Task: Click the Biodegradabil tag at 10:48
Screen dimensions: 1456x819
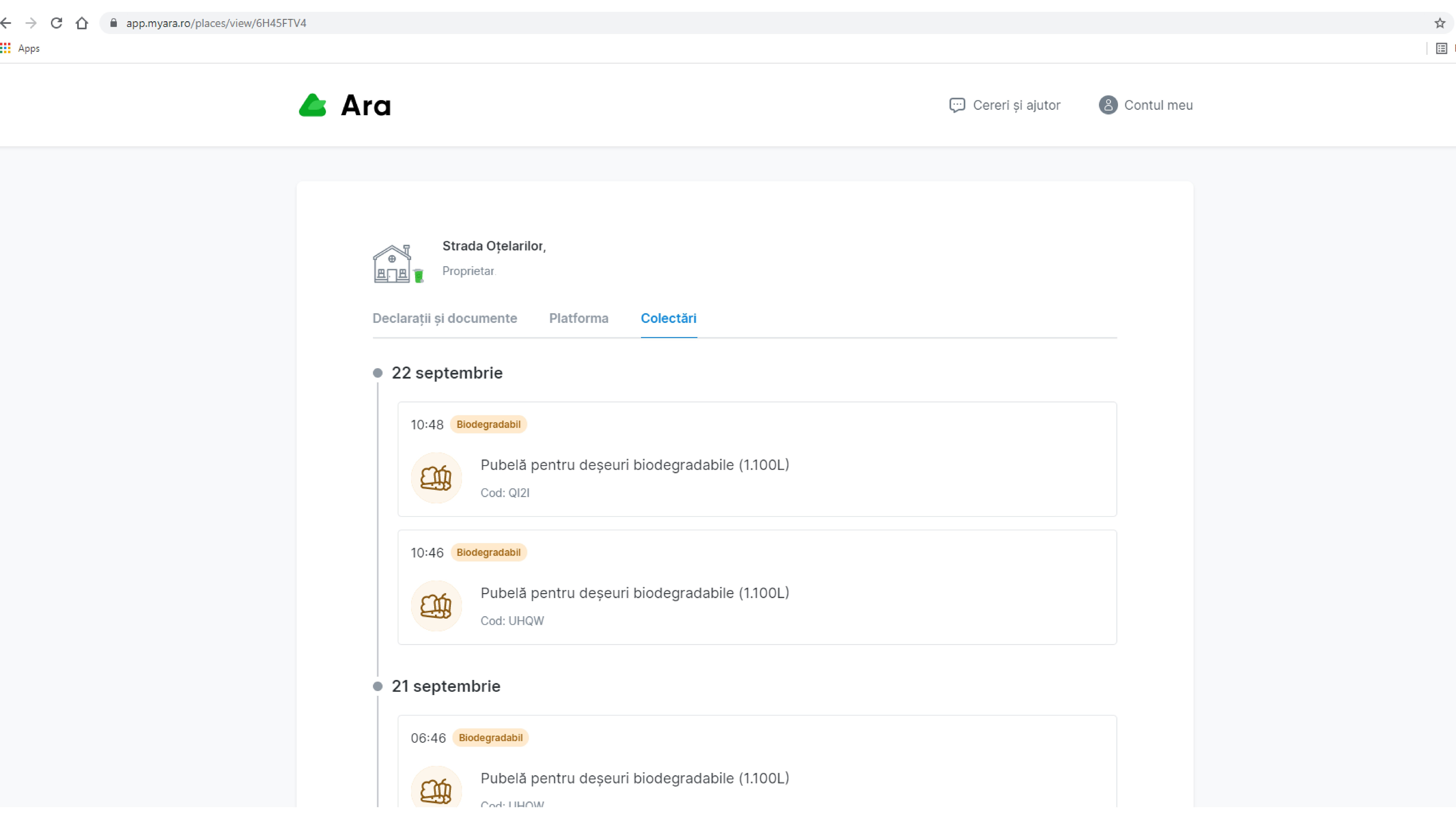Action: point(488,424)
